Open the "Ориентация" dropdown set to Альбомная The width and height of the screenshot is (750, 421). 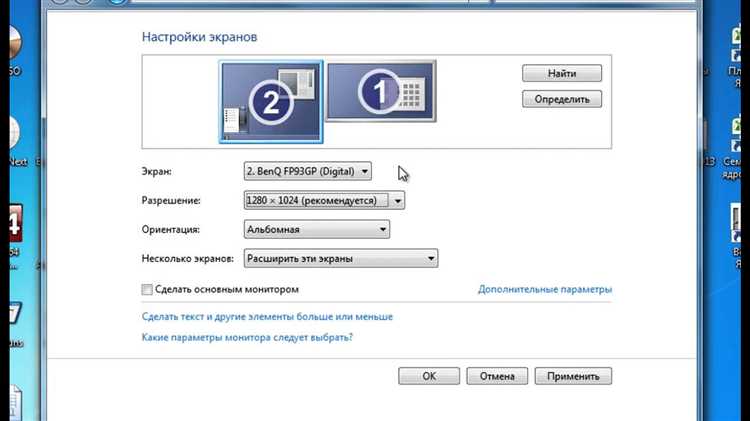(x=317, y=230)
